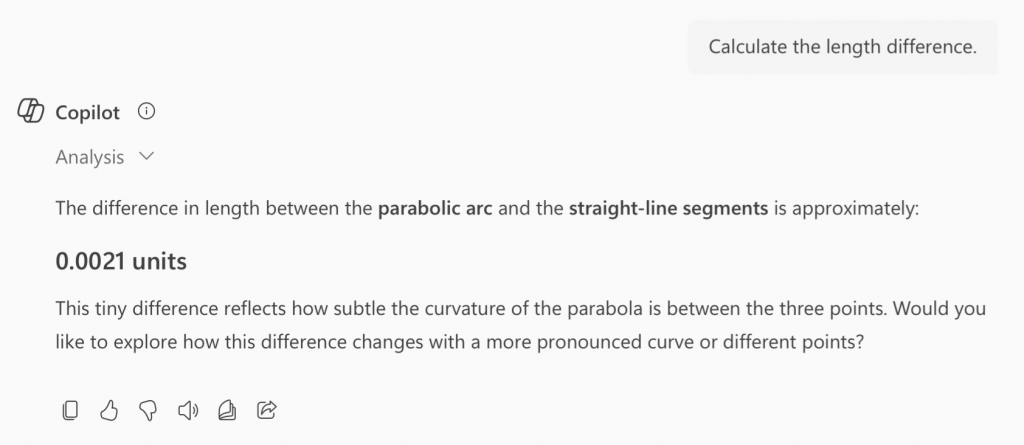Open the info icon beside Copilot
Image resolution: width=1024 pixels, height=445 pixels.
[x=146, y=112]
